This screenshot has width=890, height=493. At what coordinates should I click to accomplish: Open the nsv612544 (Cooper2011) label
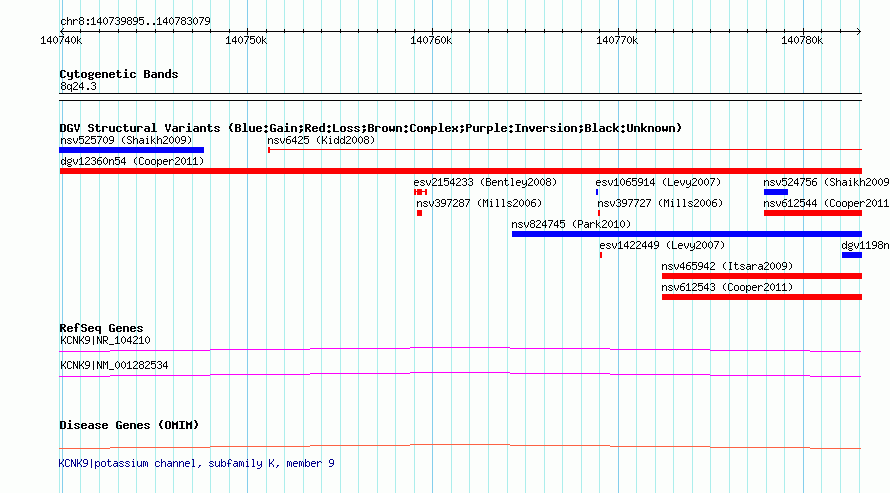(826, 203)
